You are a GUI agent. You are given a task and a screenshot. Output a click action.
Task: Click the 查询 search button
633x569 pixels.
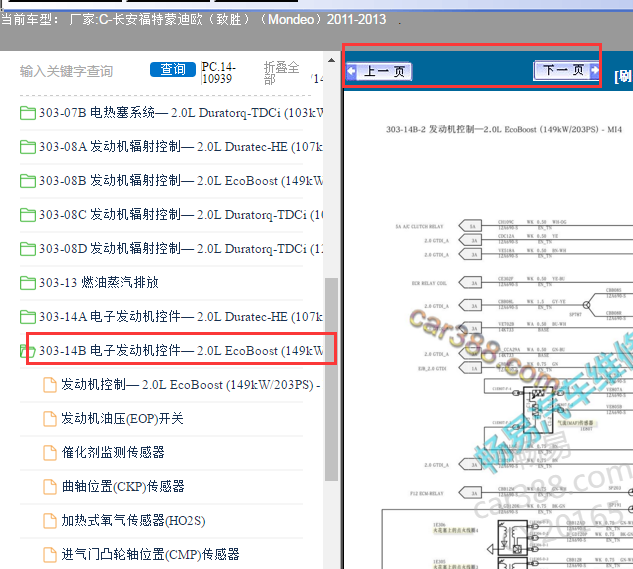[173, 69]
